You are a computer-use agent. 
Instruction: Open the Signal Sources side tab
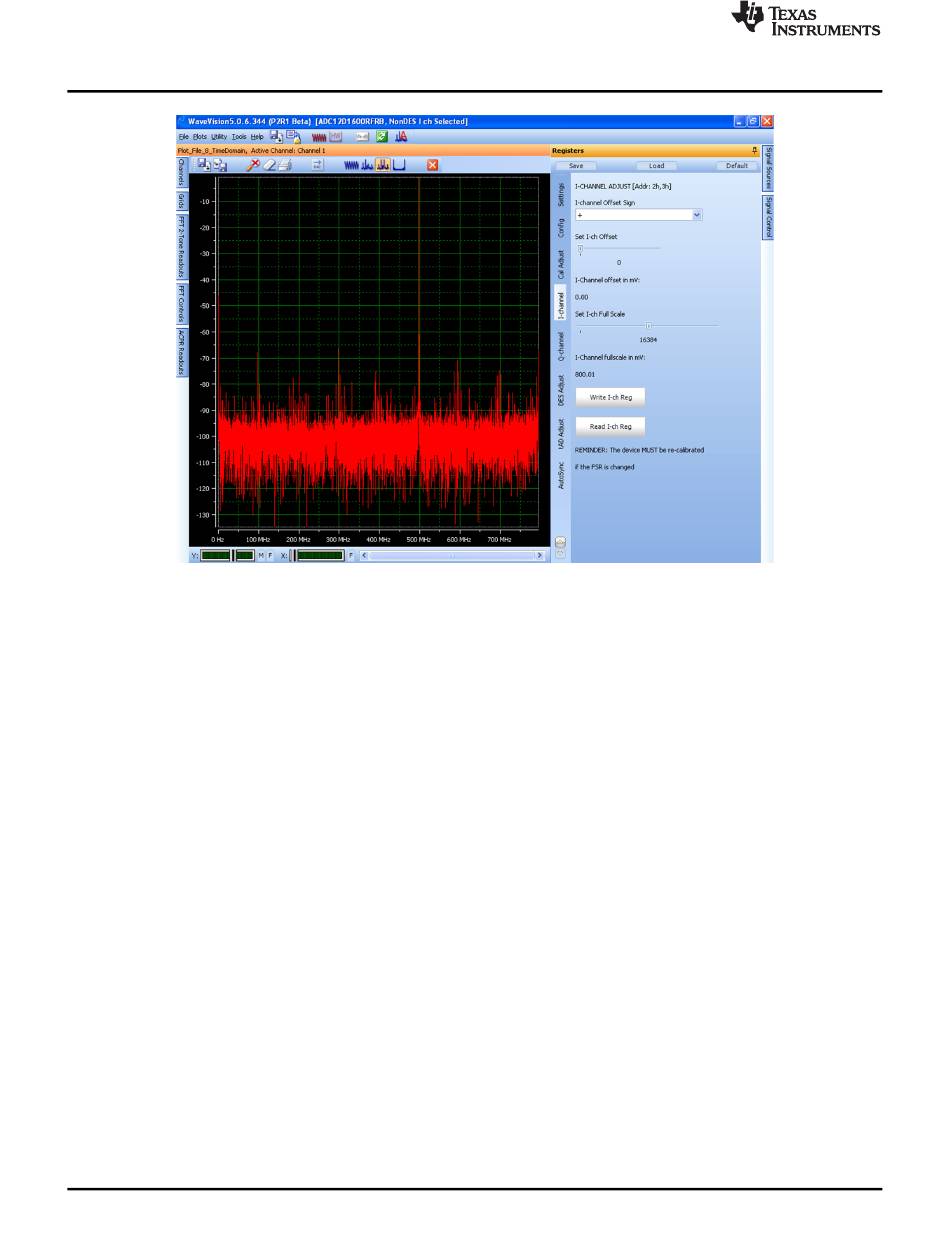pos(768,168)
